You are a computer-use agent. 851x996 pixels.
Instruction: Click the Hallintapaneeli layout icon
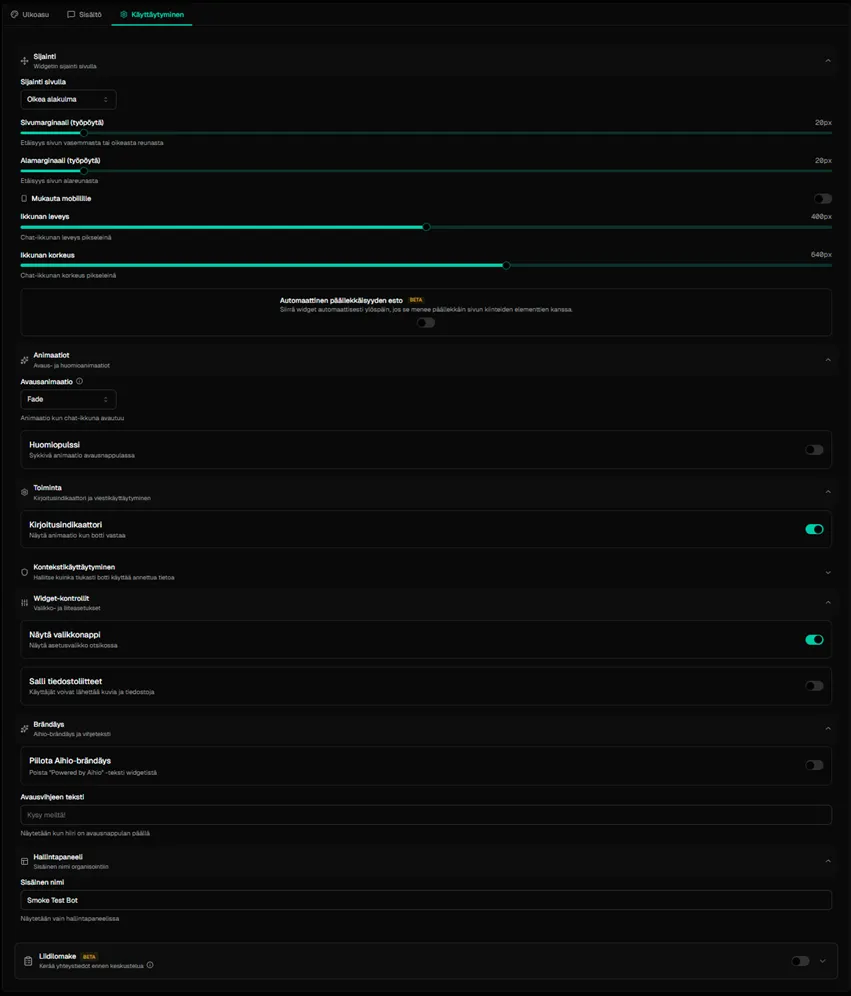[24, 861]
